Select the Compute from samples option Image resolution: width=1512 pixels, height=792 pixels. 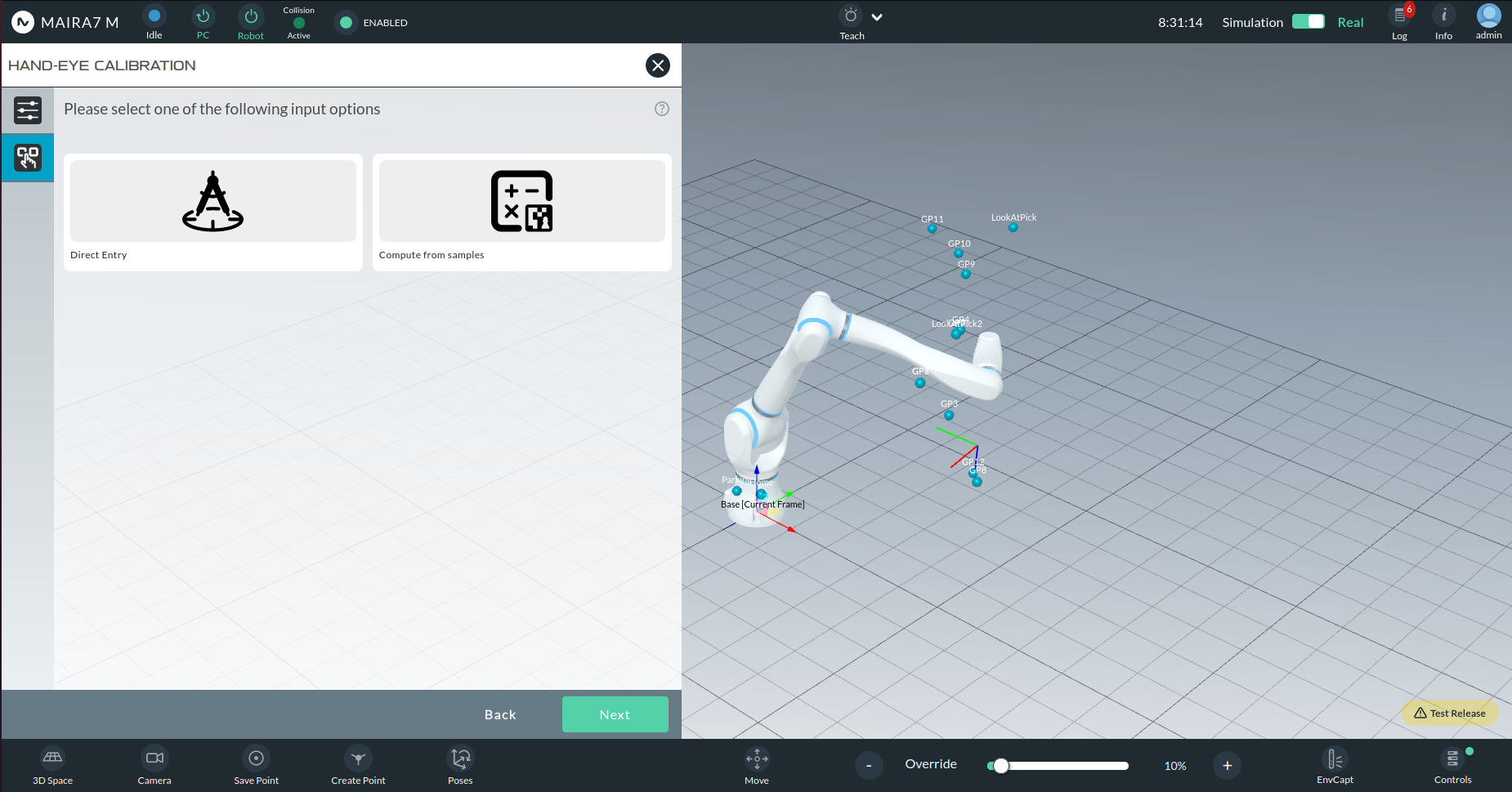click(x=522, y=213)
